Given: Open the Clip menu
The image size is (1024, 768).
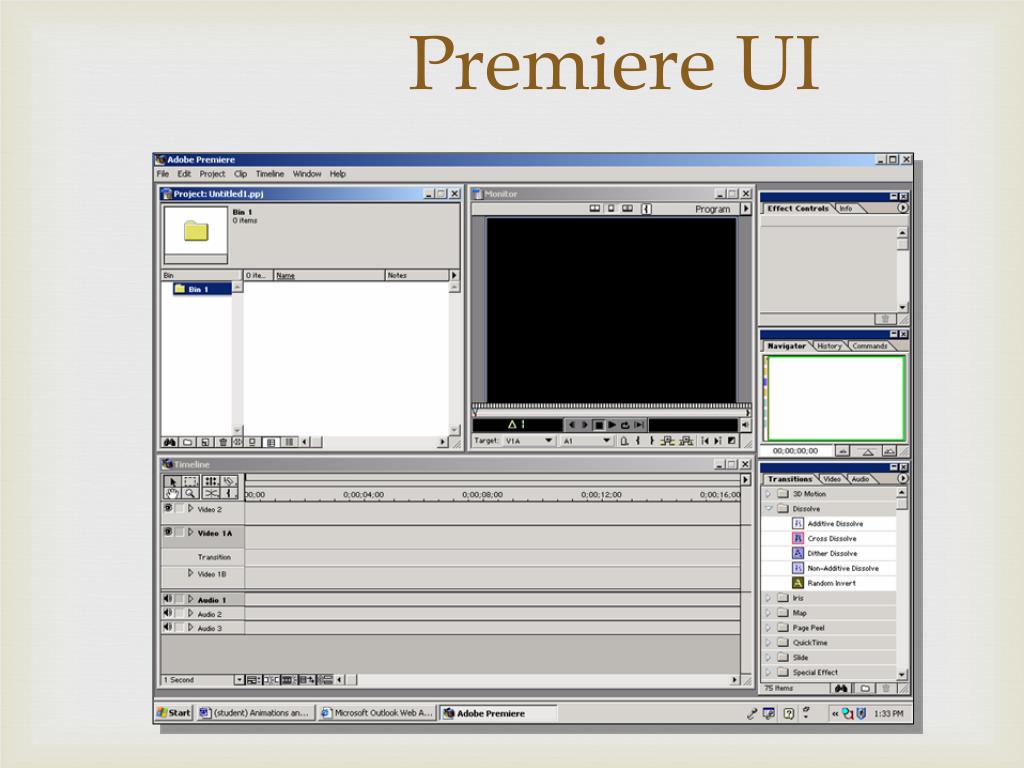Looking at the screenshot, I should [x=240, y=174].
